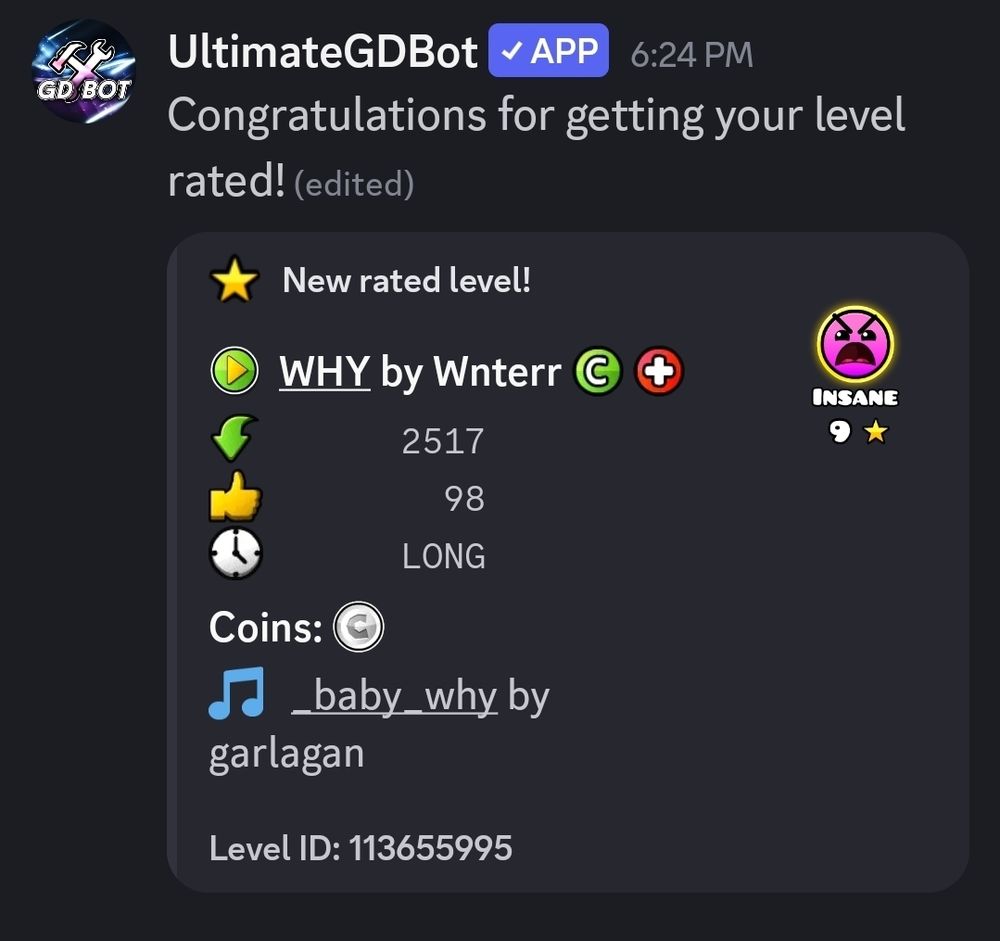The image size is (1000, 941).
Task: Open the _baby_why song link
Action: (x=394, y=696)
